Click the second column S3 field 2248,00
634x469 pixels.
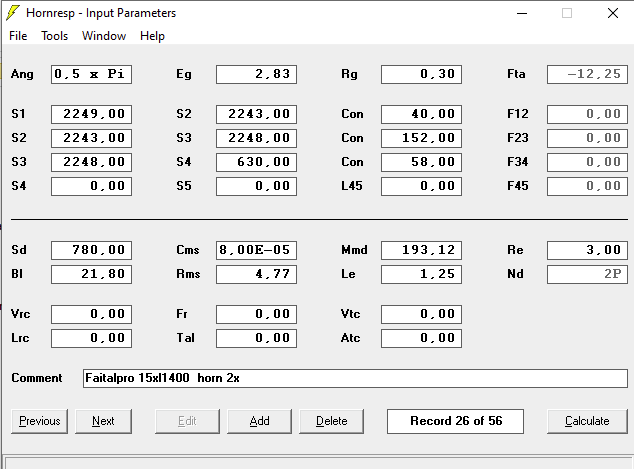(256, 138)
